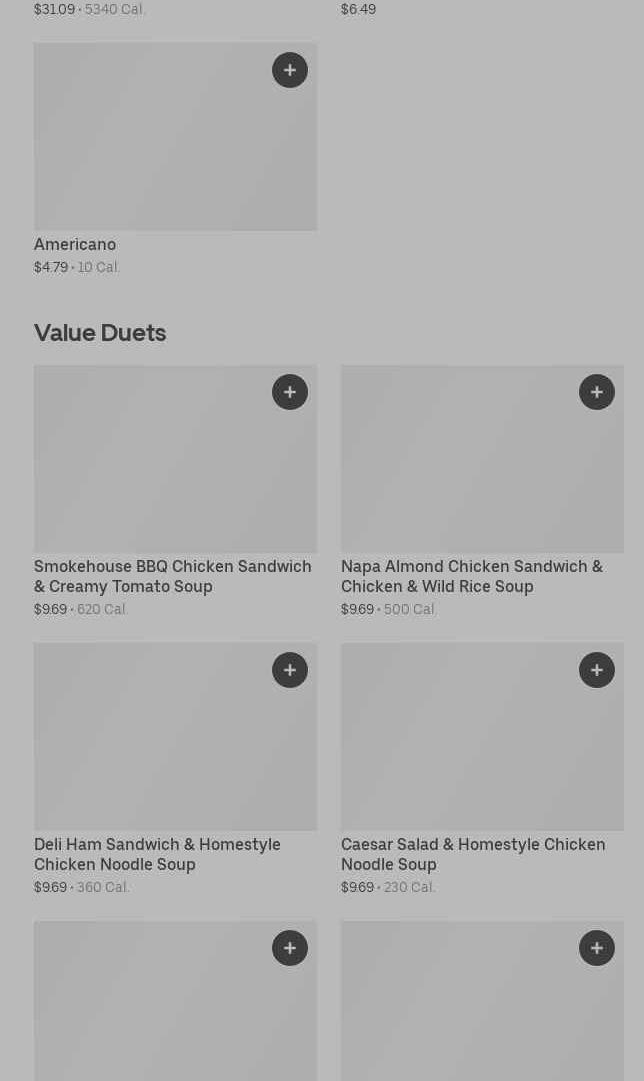The width and height of the screenshot is (644, 1081).
Task: Select Deli Ham Sandwich & Homestyle Chicken Noodle Soup title
Action: click(x=157, y=854)
